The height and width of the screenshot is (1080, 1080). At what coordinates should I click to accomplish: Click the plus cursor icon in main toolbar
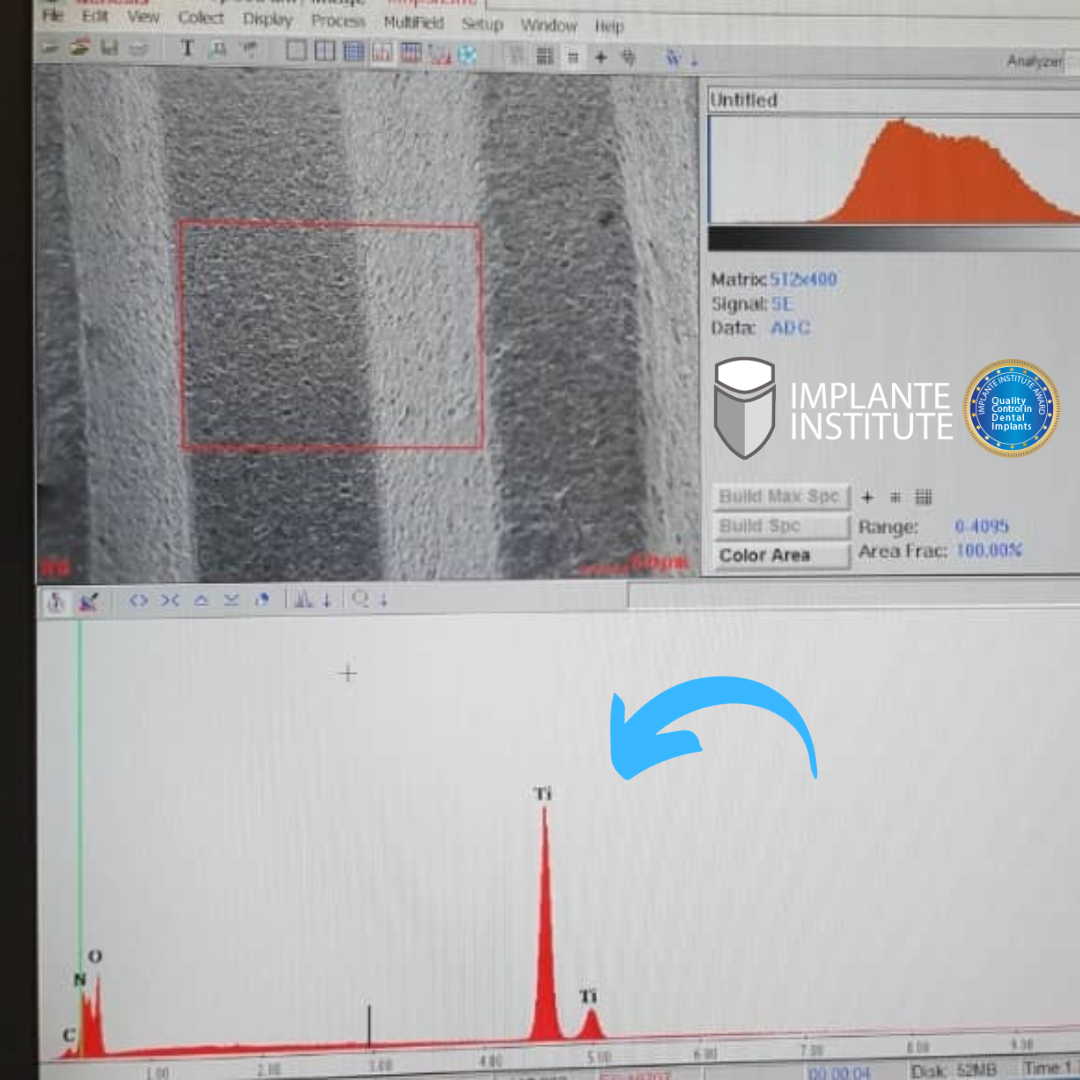(x=601, y=57)
